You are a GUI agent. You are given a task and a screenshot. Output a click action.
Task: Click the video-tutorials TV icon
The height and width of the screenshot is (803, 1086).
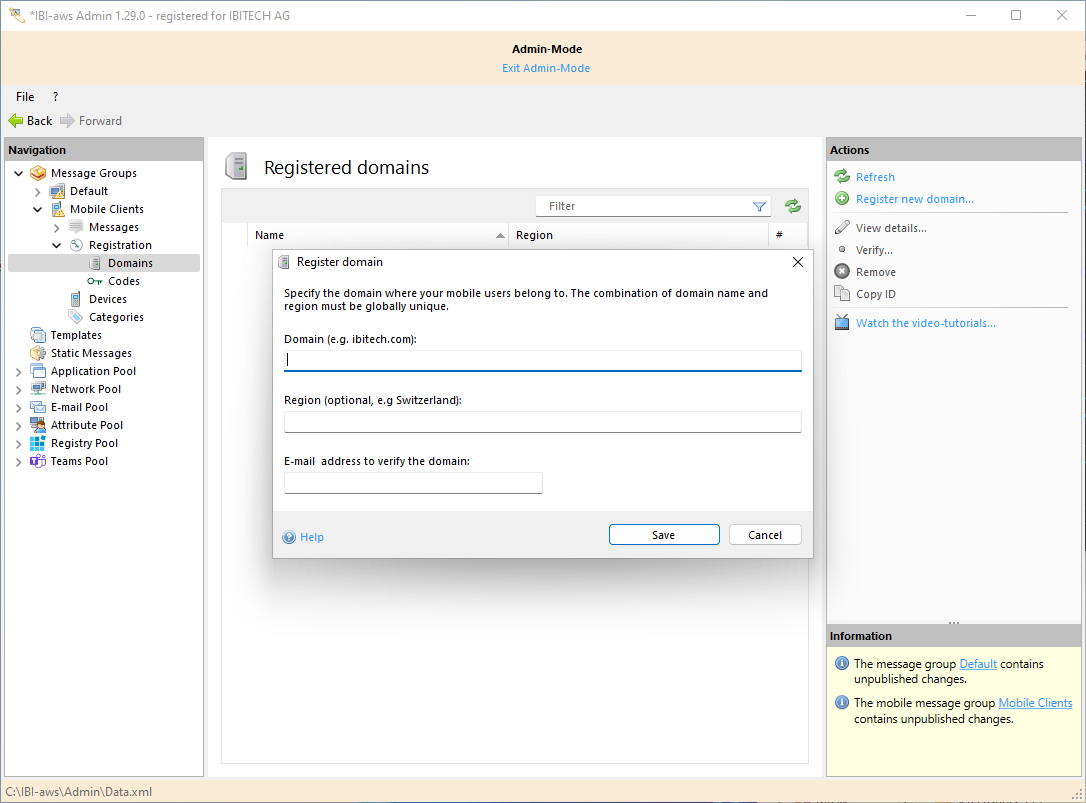coord(842,323)
